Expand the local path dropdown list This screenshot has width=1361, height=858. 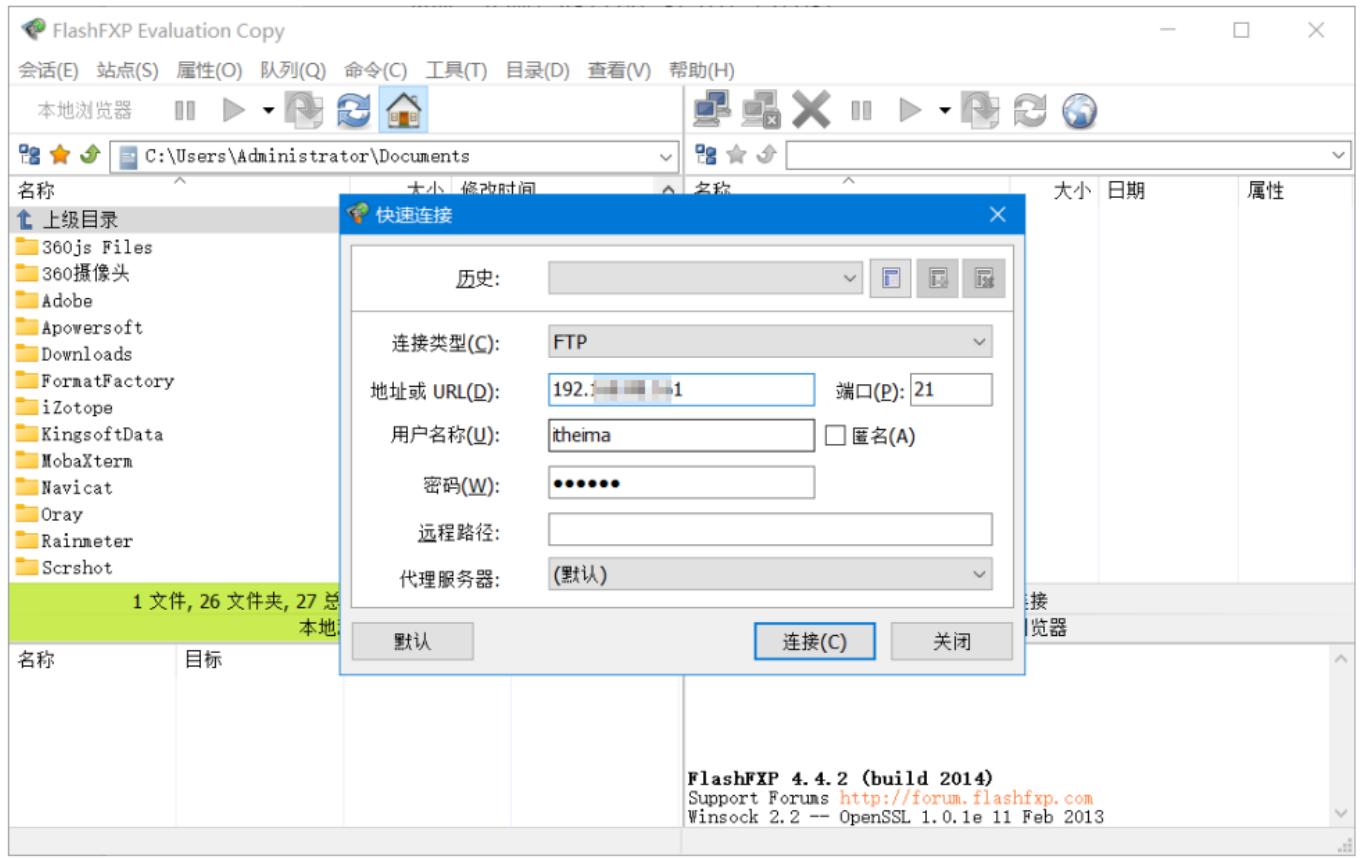[666, 156]
